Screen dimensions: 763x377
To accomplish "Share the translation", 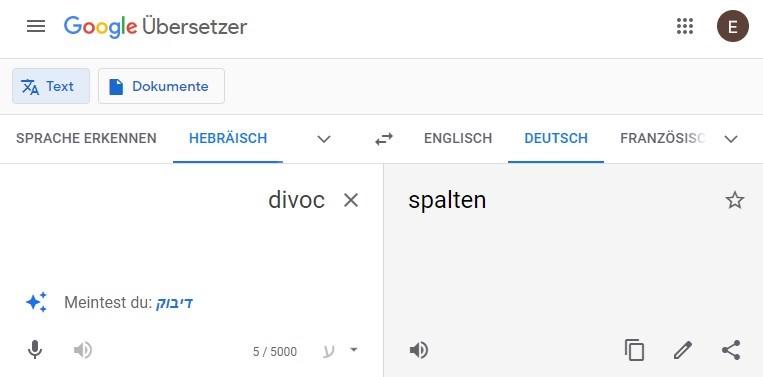I will click(731, 350).
